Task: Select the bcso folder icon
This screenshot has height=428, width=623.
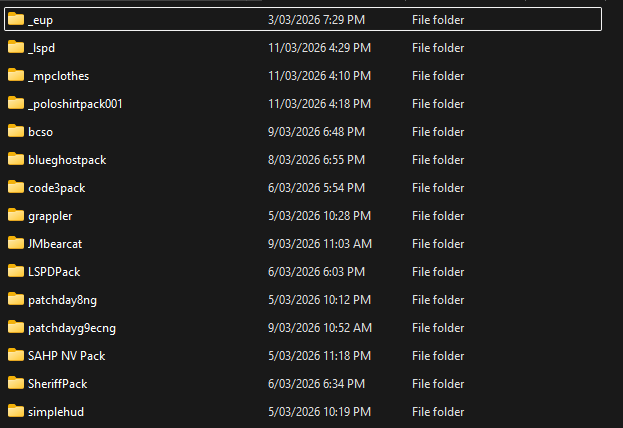Action: tap(15, 131)
